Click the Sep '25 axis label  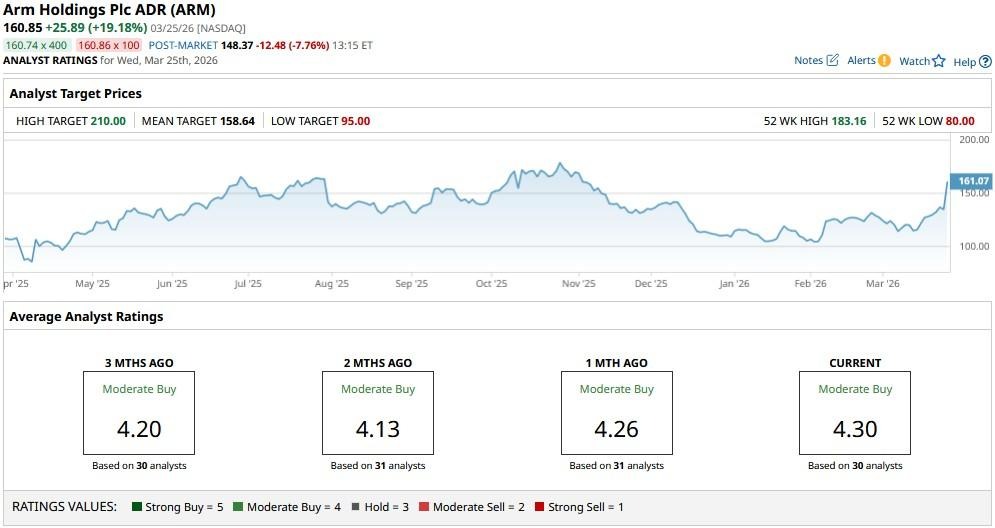pyautogui.click(x=412, y=283)
